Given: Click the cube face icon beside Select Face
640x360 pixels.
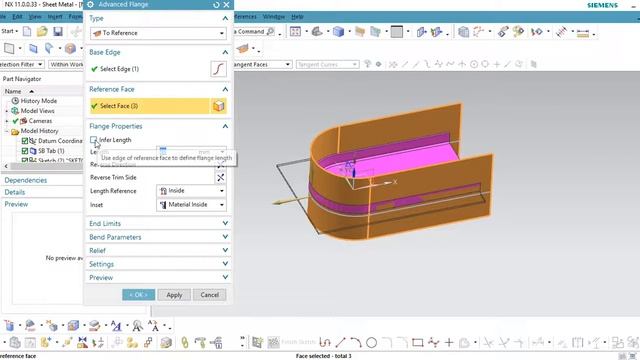Looking at the screenshot, I should (218, 106).
